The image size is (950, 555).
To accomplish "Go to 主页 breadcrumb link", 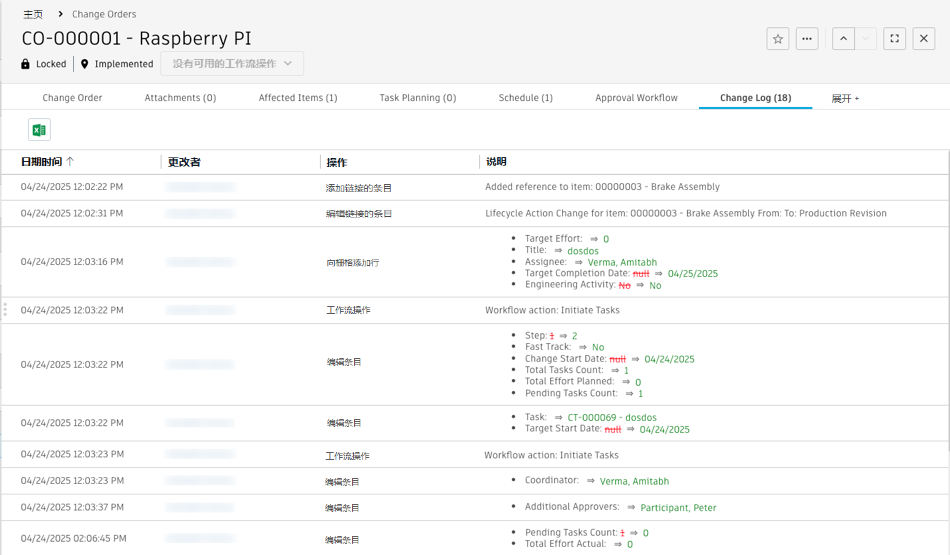I will 33,14.
